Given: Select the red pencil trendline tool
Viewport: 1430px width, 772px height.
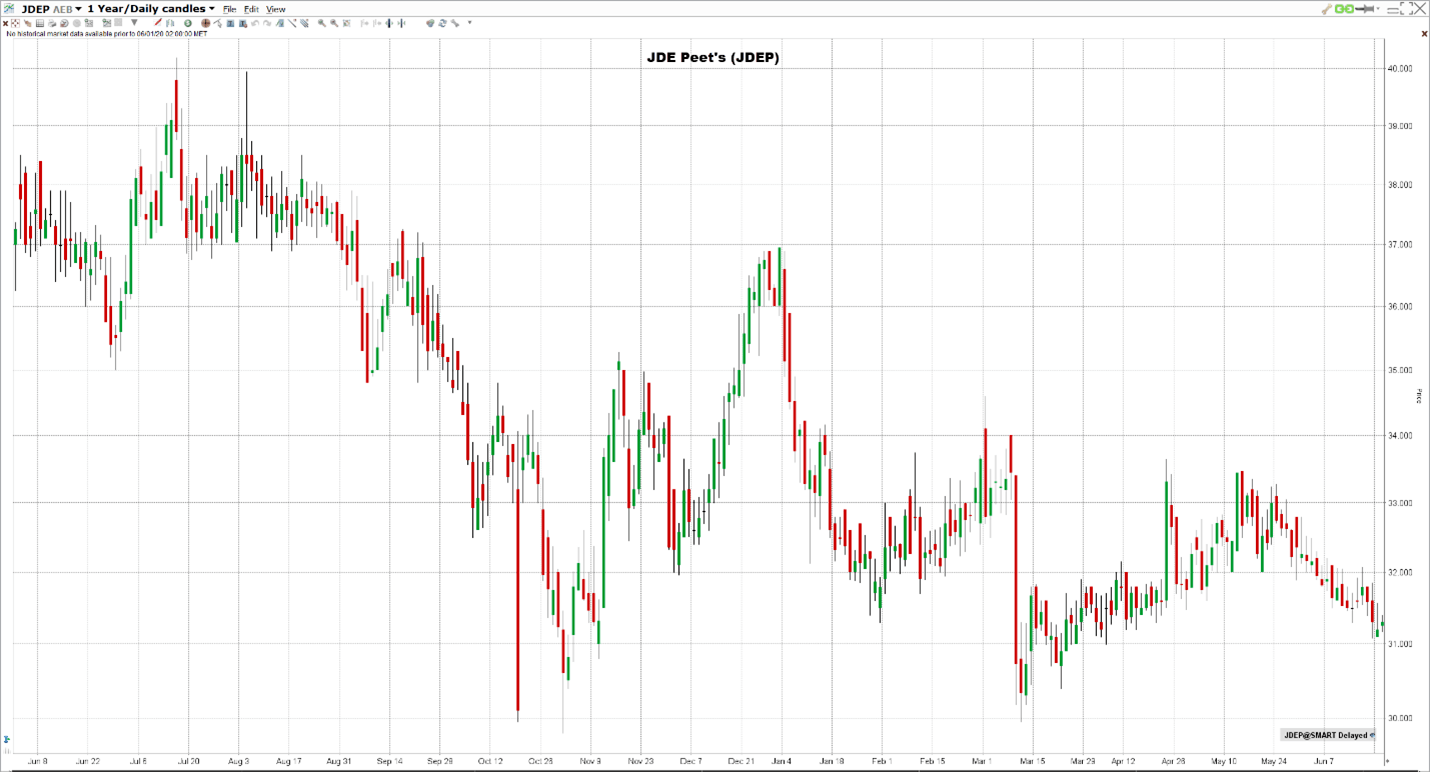Looking at the screenshot, I should [x=158, y=22].
